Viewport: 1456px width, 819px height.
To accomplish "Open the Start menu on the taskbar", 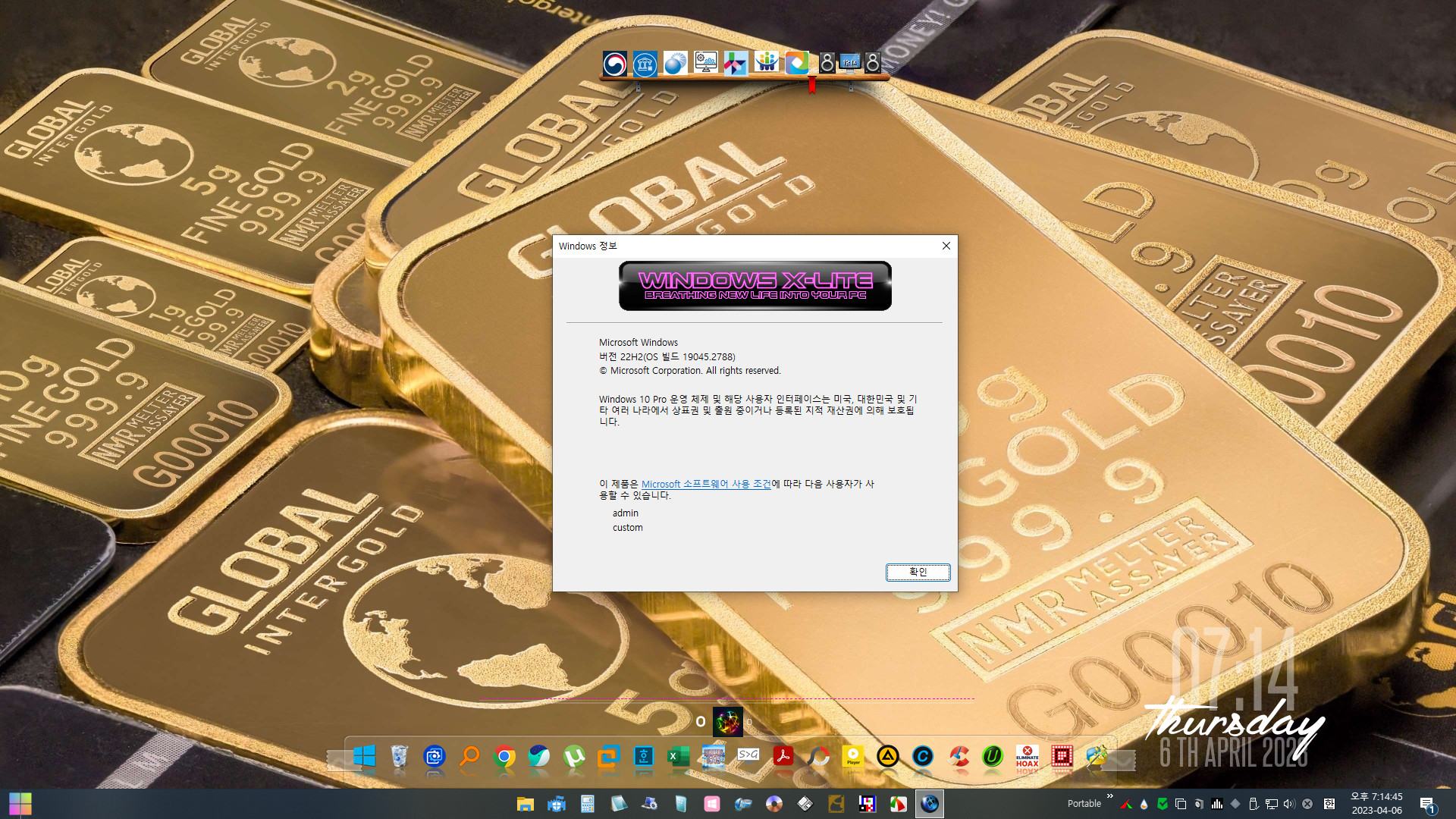I will [20, 803].
